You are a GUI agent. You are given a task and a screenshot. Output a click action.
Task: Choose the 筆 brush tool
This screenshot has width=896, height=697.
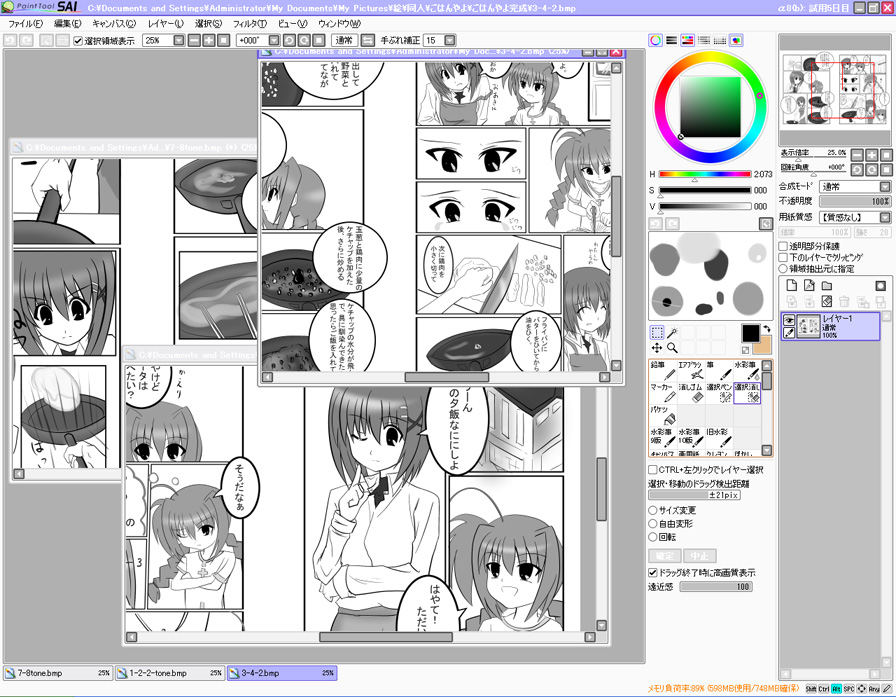pos(718,371)
